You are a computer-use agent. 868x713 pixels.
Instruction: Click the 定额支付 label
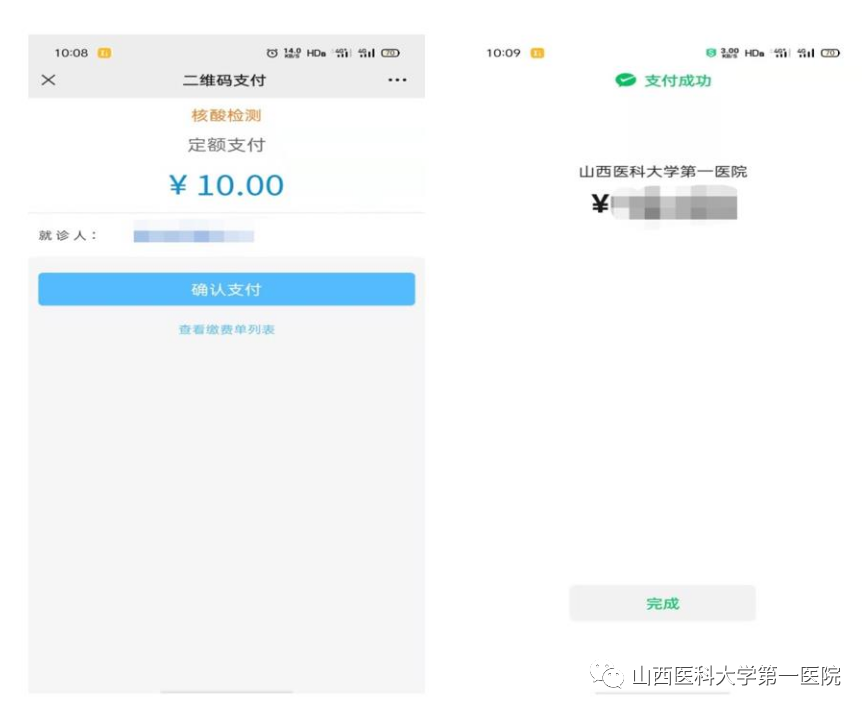(226, 145)
